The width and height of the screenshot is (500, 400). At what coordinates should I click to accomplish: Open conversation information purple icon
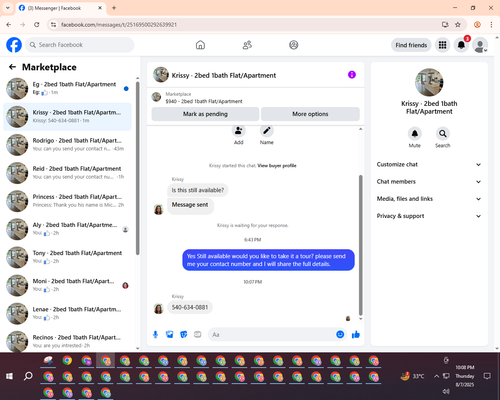[352, 75]
